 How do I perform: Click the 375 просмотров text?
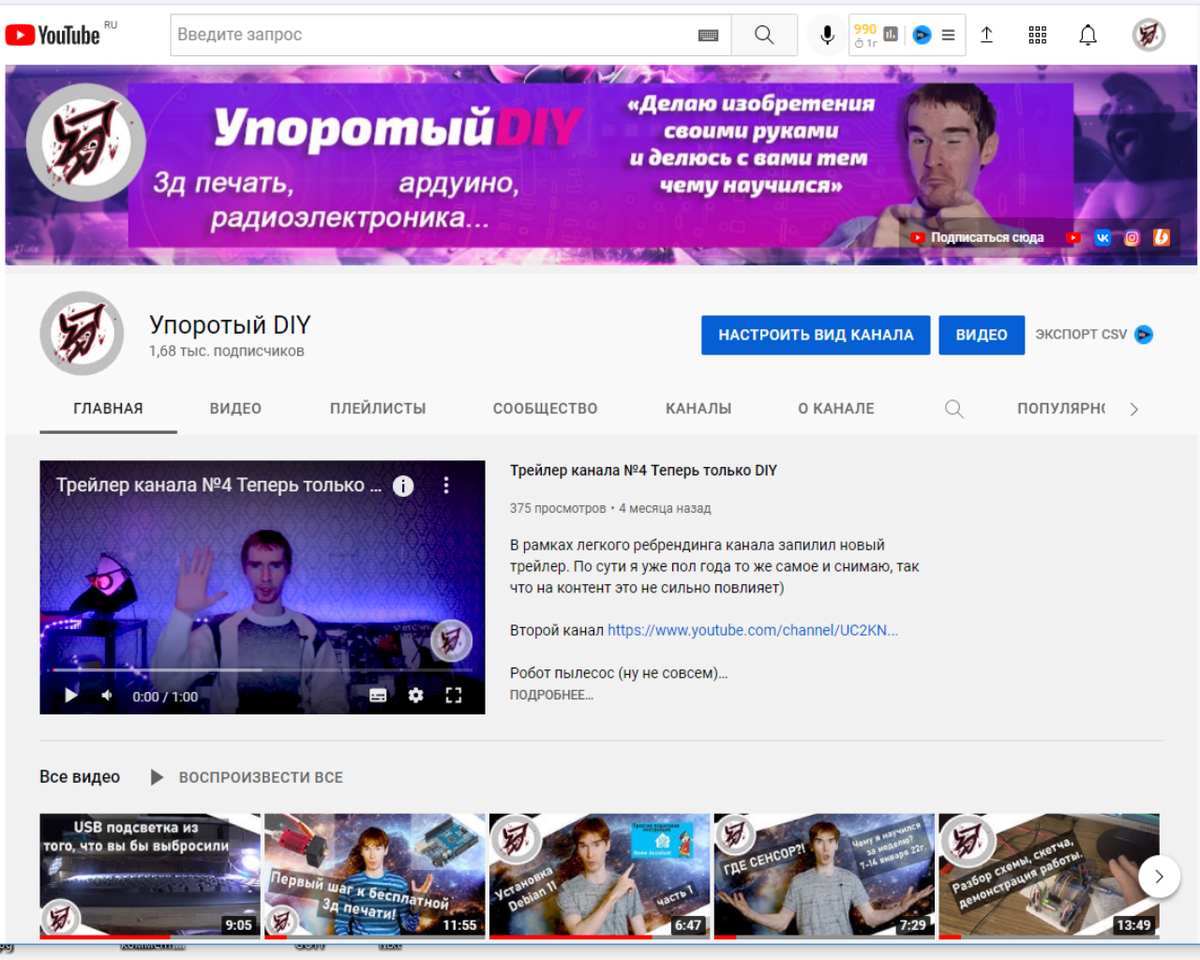coord(558,508)
